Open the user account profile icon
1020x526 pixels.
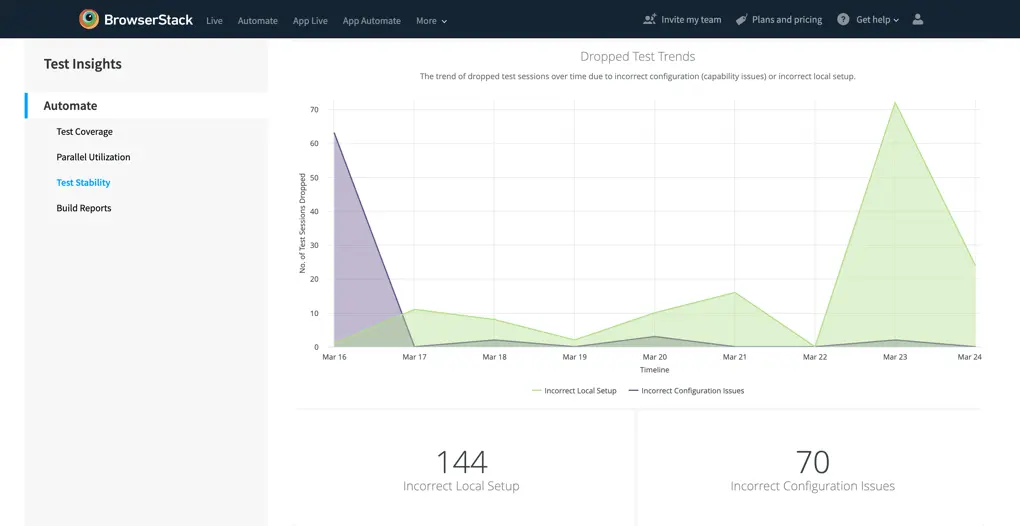pyautogui.click(x=919, y=19)
